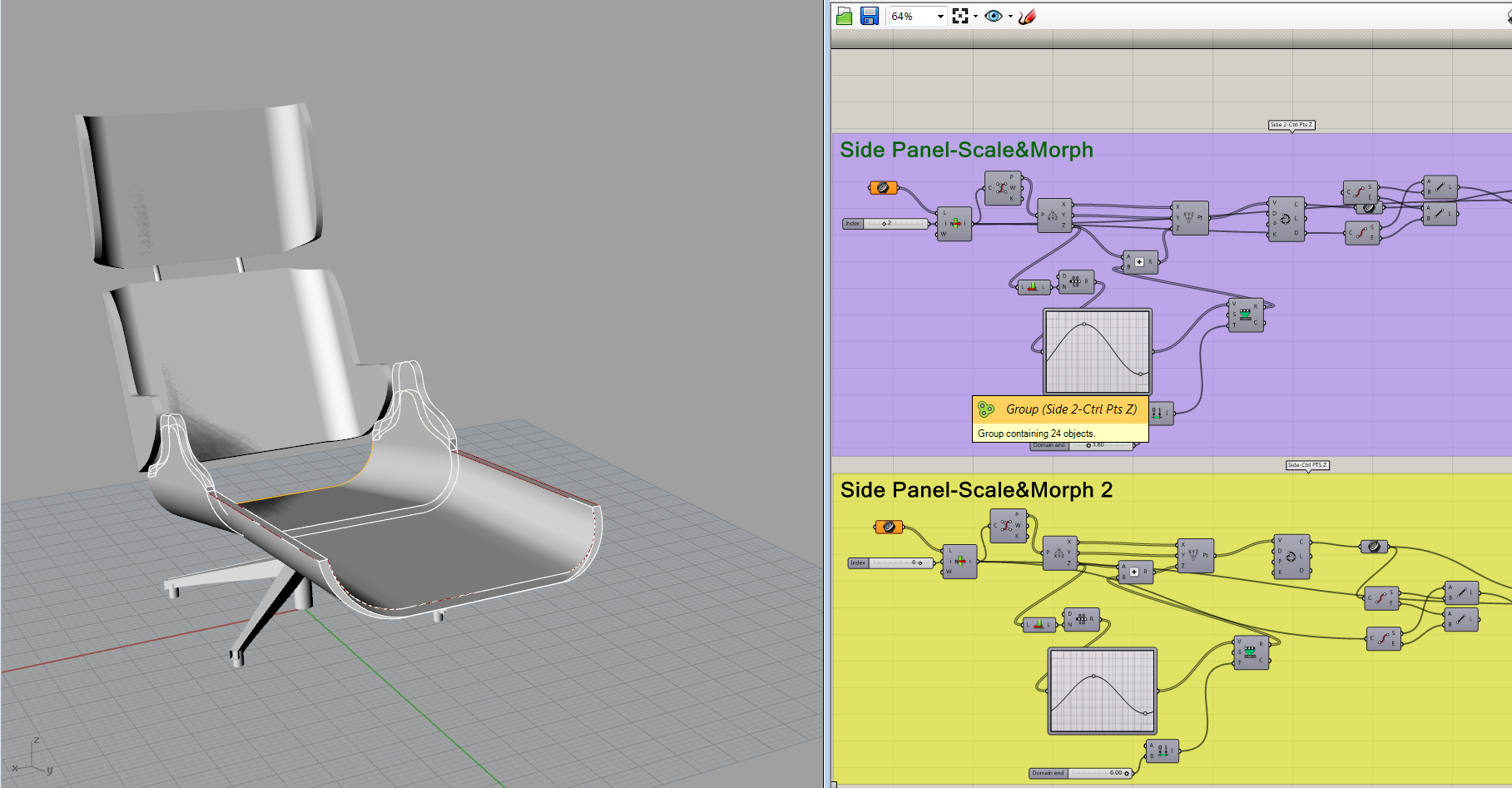Save the document with the floppy disk icon
The width and height of the screenshot is (1512, 788).
(870, 16)
